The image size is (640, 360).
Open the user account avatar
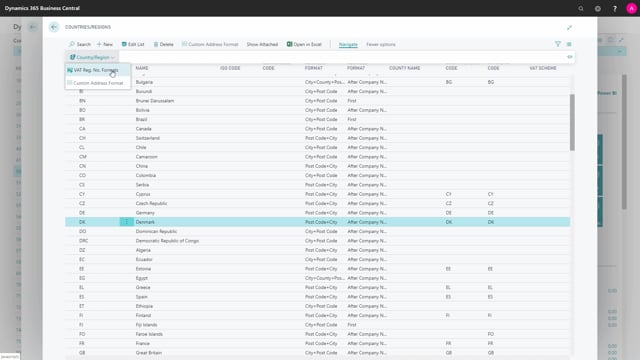[631, 8]
